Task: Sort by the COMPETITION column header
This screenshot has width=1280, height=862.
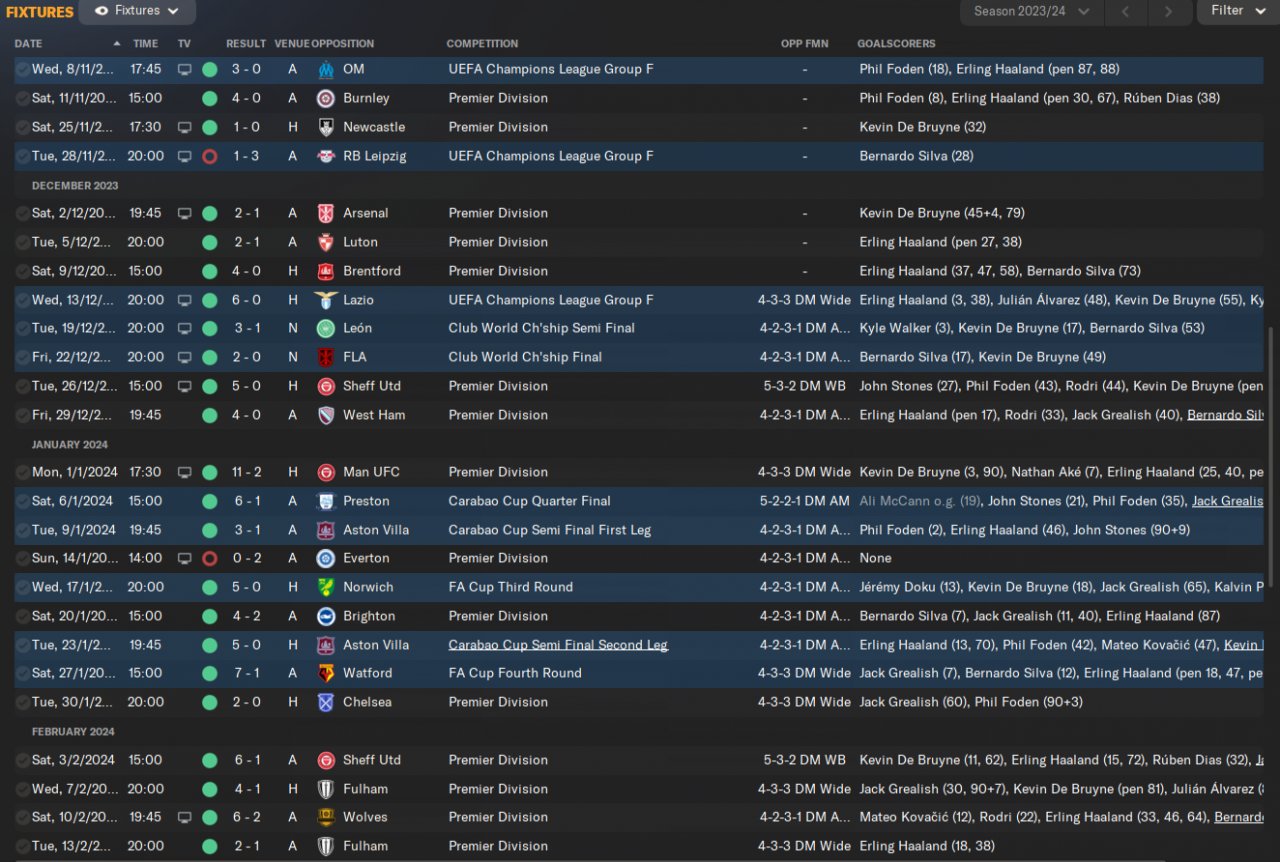Action: [482, 44]
